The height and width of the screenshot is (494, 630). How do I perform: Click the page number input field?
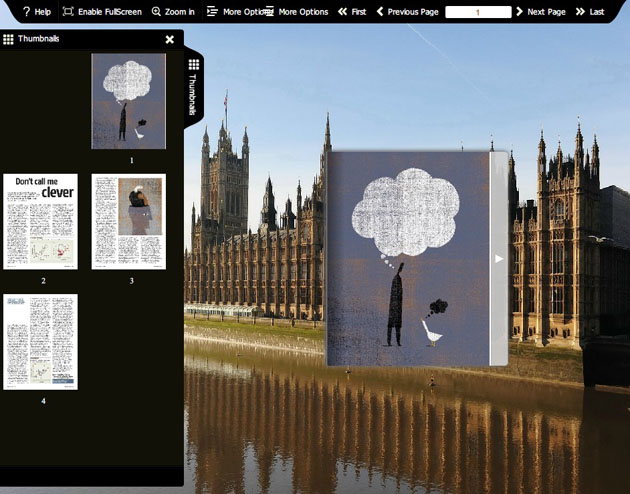click(478, 12)
